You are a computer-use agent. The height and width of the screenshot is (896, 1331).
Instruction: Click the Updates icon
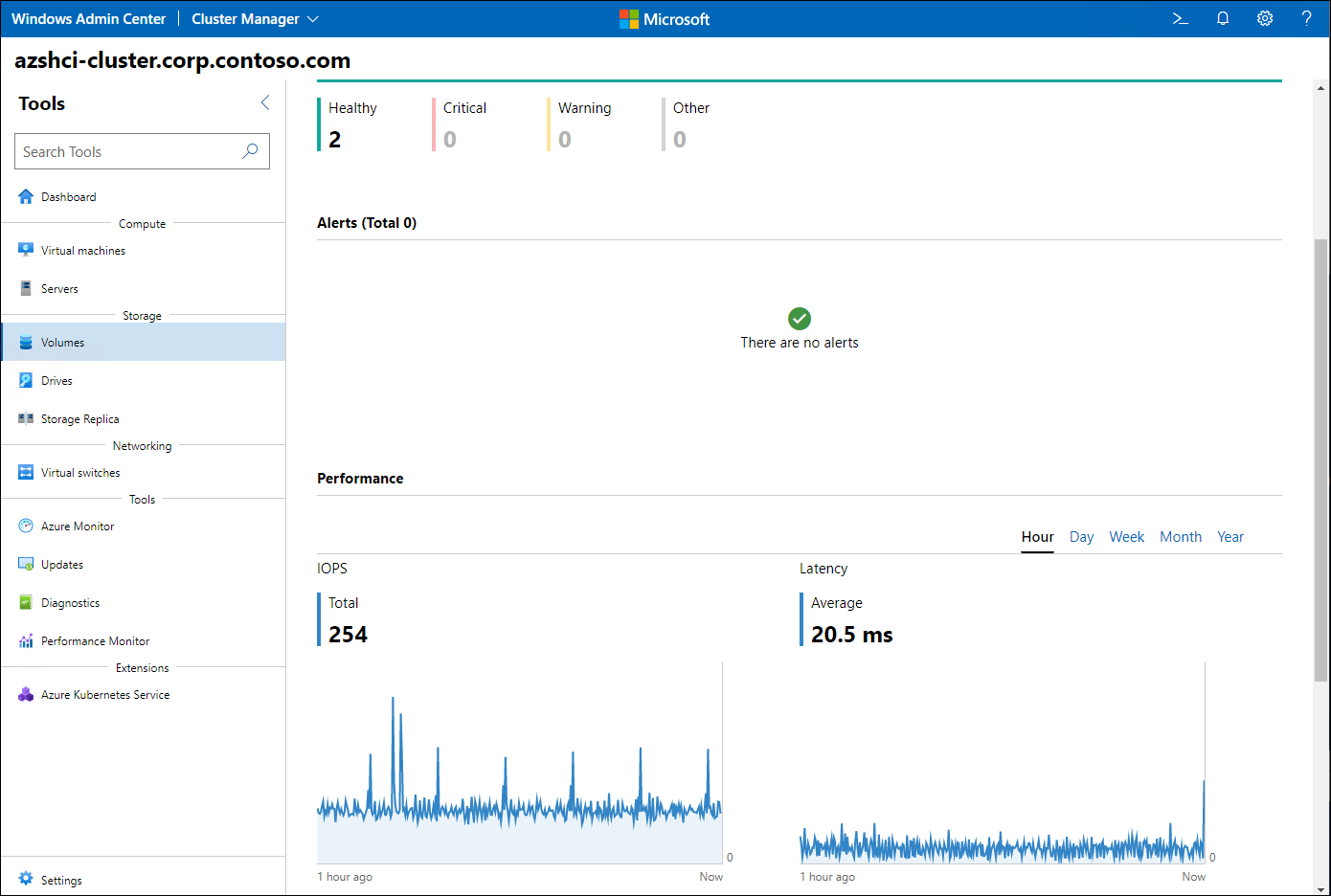26,564
